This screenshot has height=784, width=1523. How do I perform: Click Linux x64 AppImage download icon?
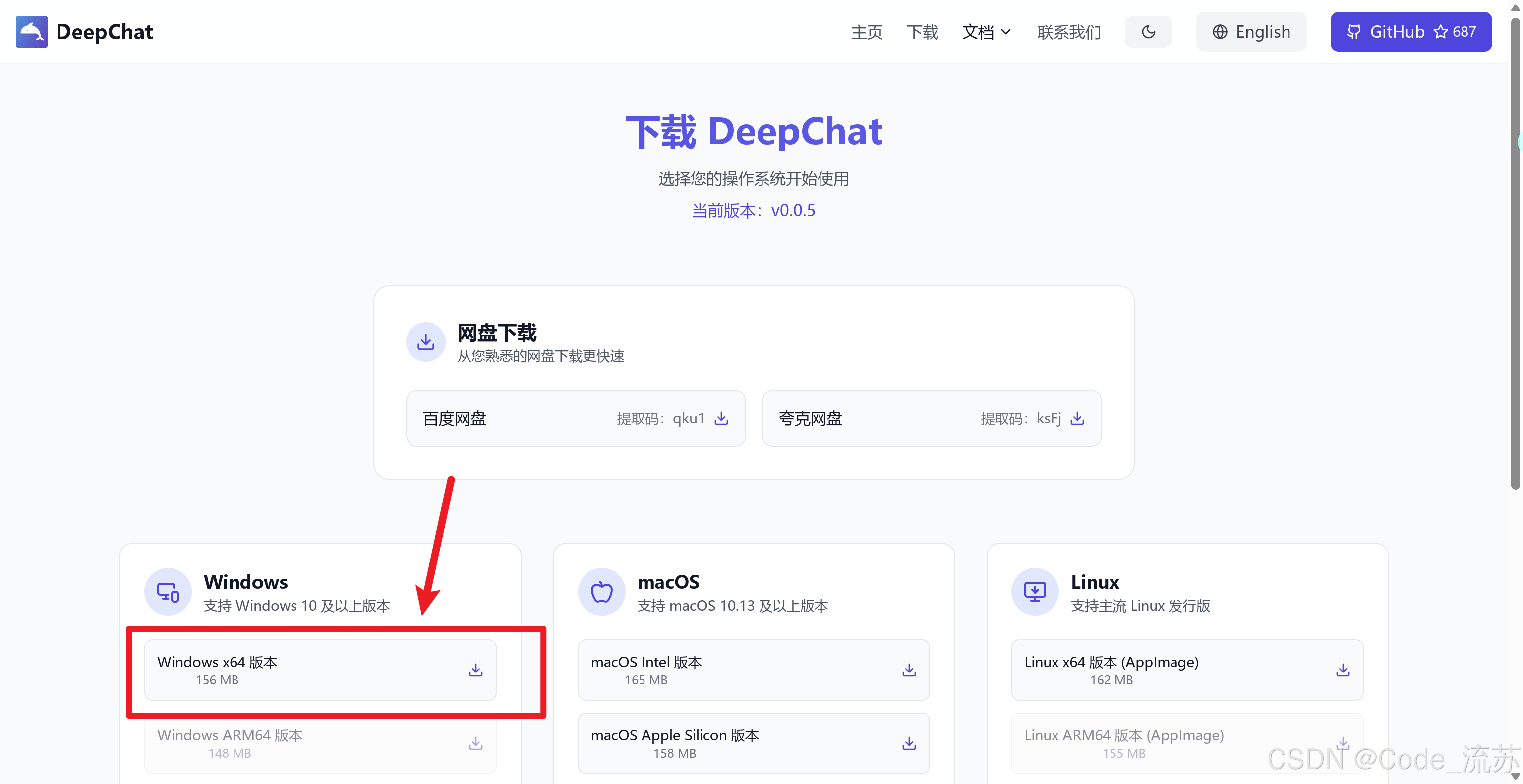click(x=1342, y=670)
